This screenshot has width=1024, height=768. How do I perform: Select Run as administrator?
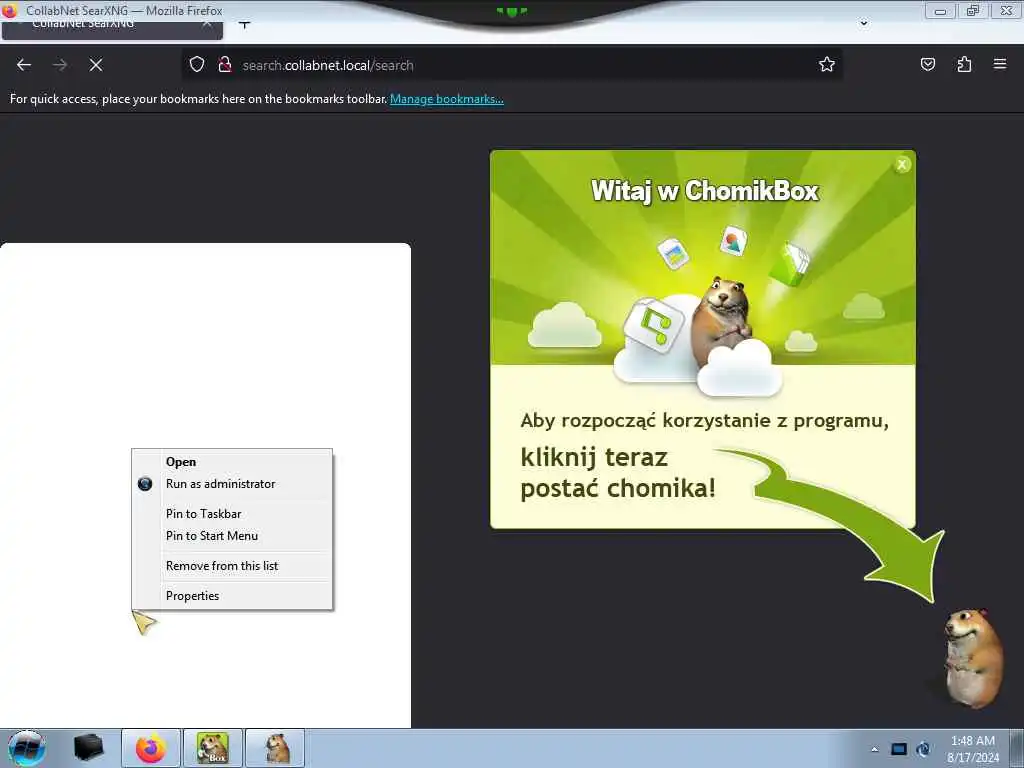coord(232,484)
